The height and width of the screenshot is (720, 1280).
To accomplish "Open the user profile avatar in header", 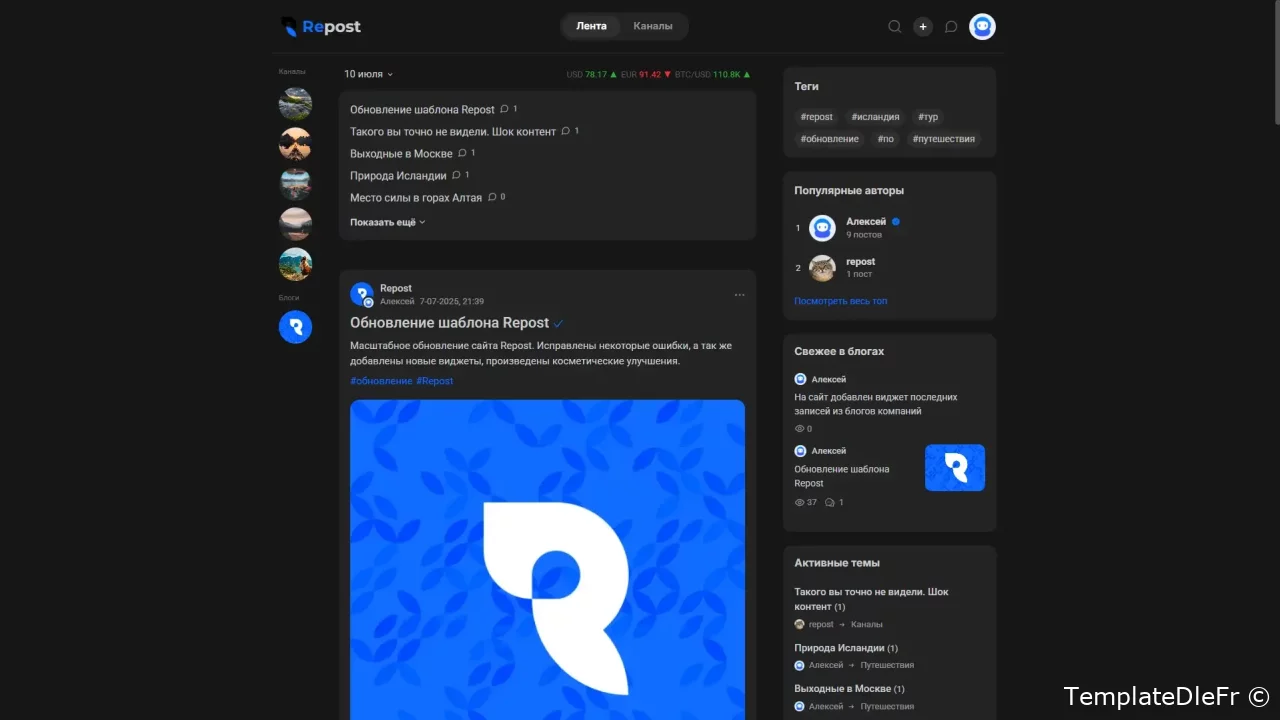I will pos(982,27).
